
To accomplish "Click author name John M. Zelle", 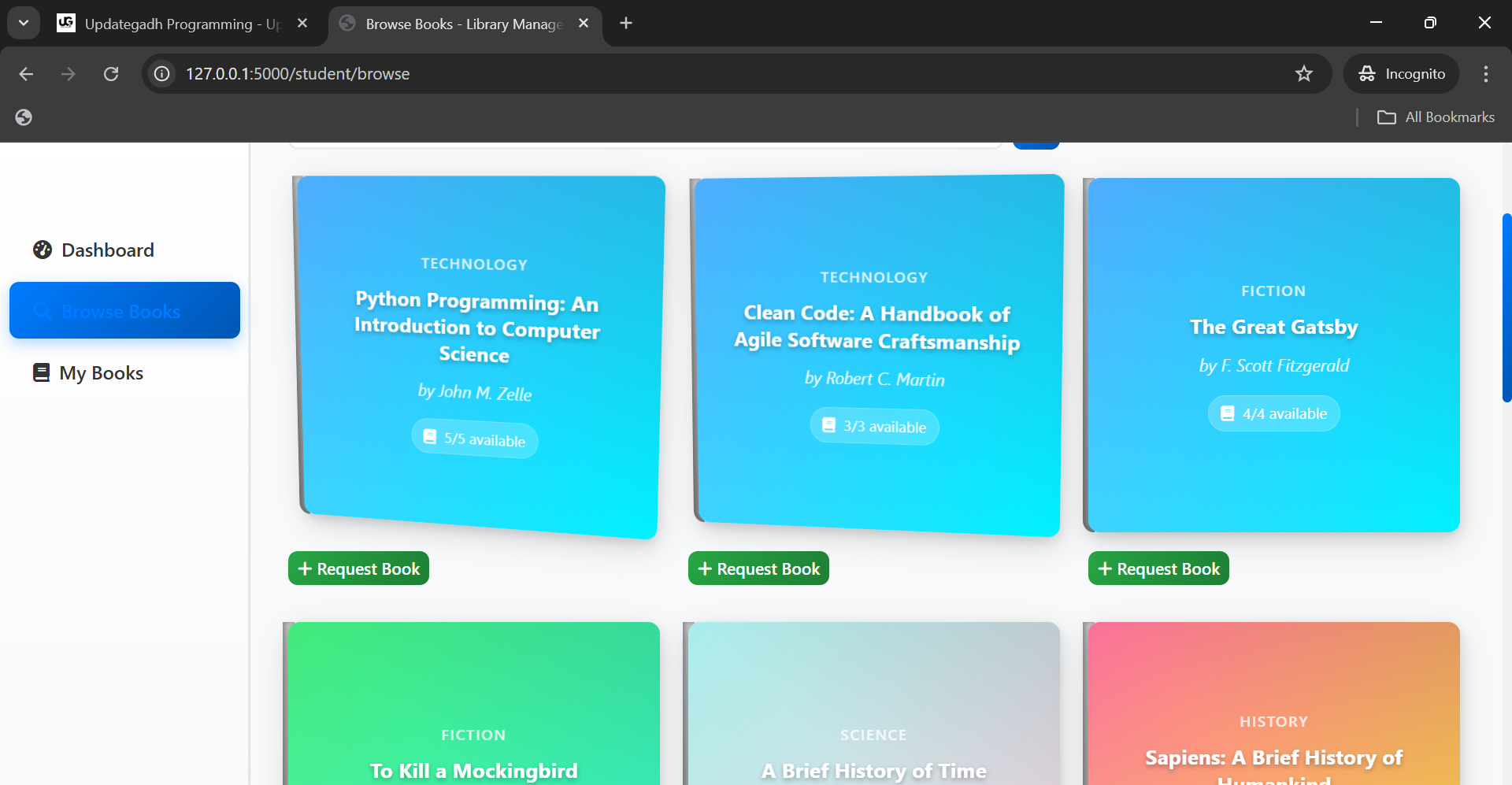I will point(475,392).
